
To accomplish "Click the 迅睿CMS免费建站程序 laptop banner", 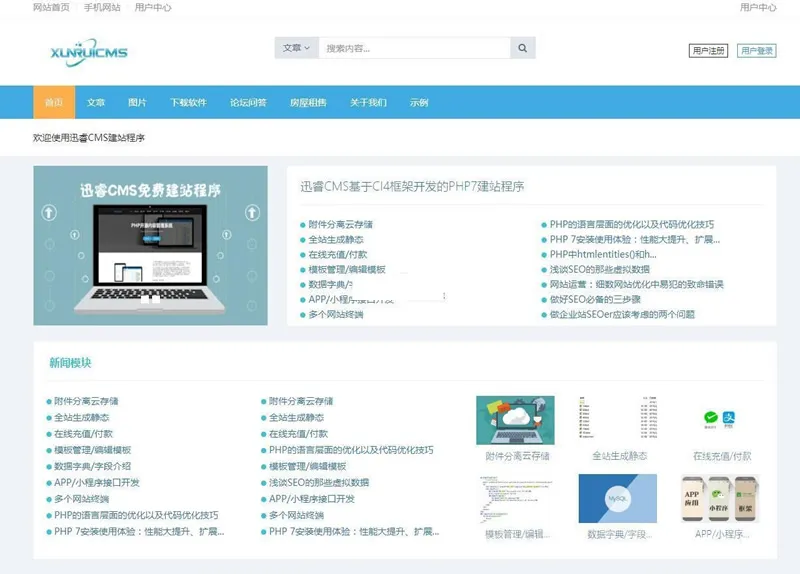I will [150, 245].
